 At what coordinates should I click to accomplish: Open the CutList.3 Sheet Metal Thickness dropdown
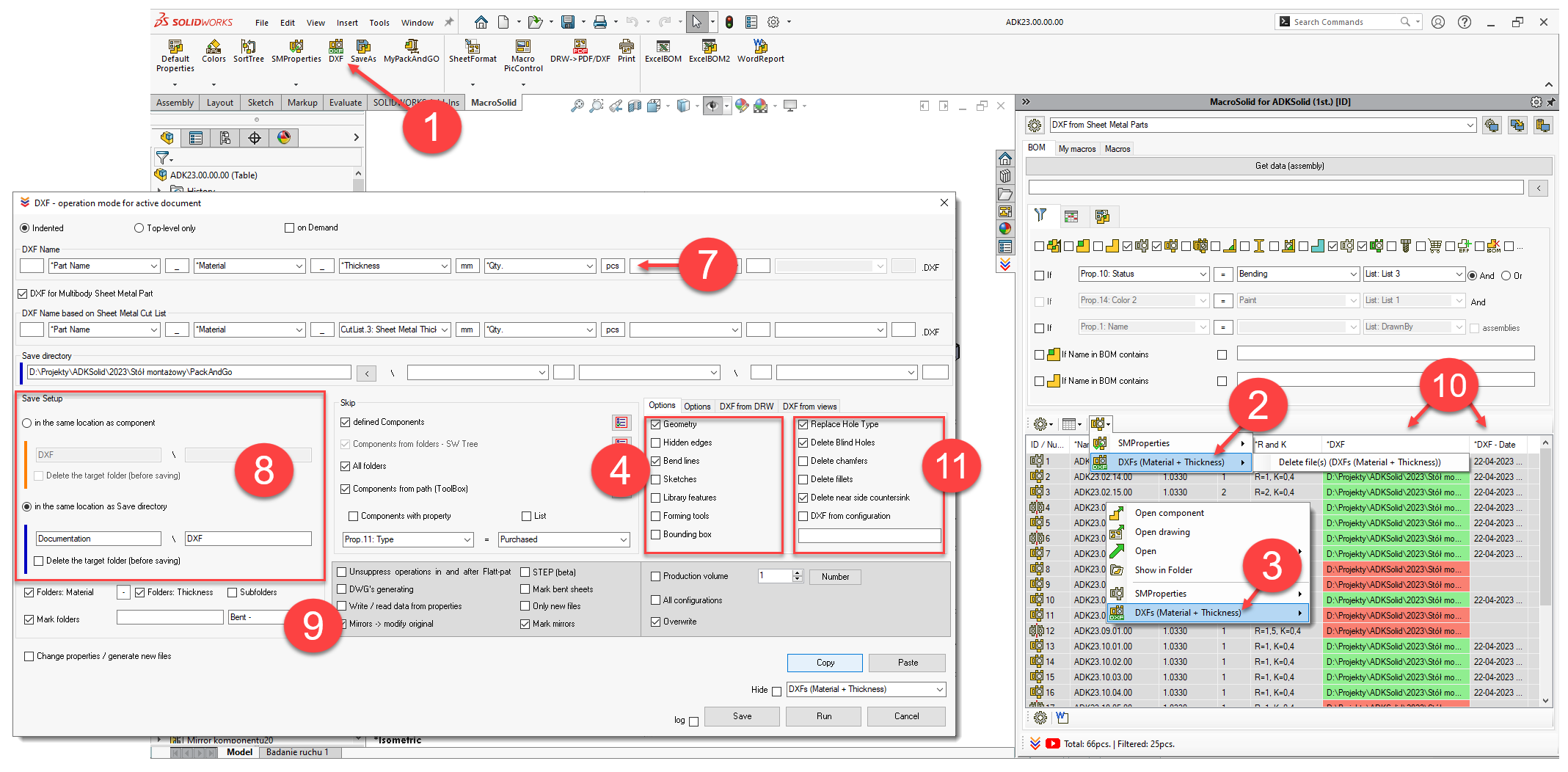tap(395, 329)
